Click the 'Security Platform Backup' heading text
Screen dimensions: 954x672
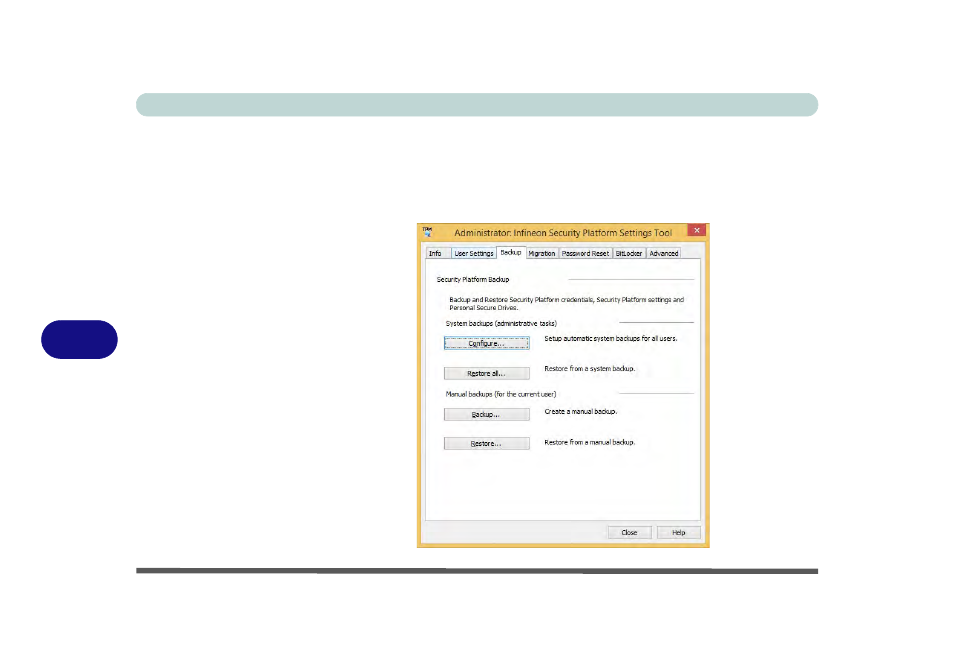point(473,279)
